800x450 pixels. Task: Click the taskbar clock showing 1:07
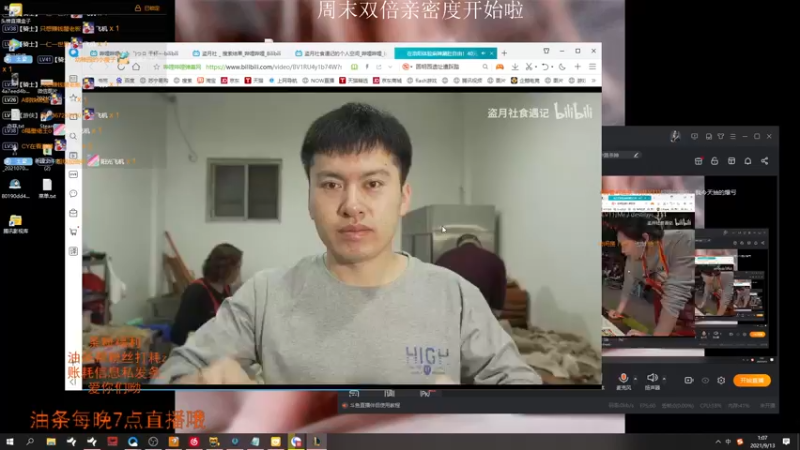[762, 441]
